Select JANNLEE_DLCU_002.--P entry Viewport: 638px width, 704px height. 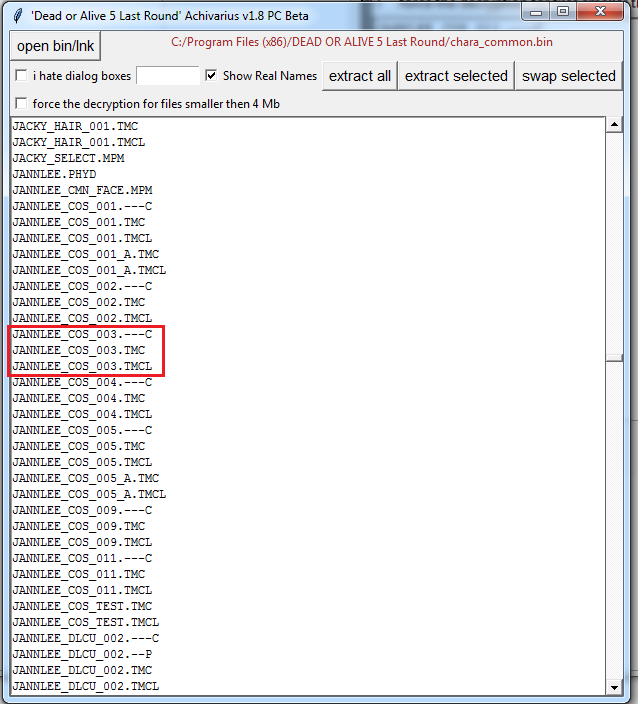pyautogui.click(x=83, y=654)
